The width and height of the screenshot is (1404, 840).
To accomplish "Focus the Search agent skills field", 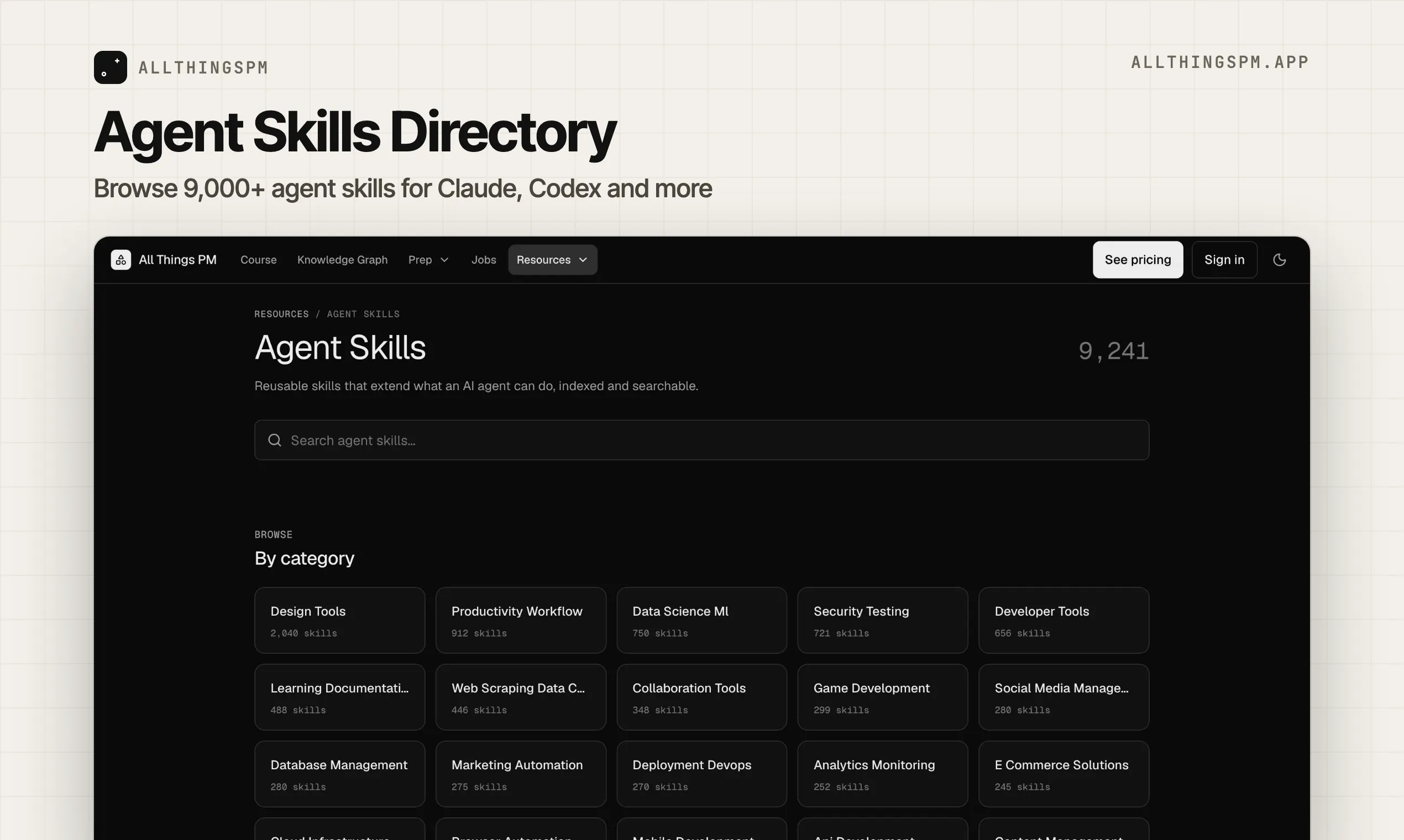I will click(x=701, y=440).
